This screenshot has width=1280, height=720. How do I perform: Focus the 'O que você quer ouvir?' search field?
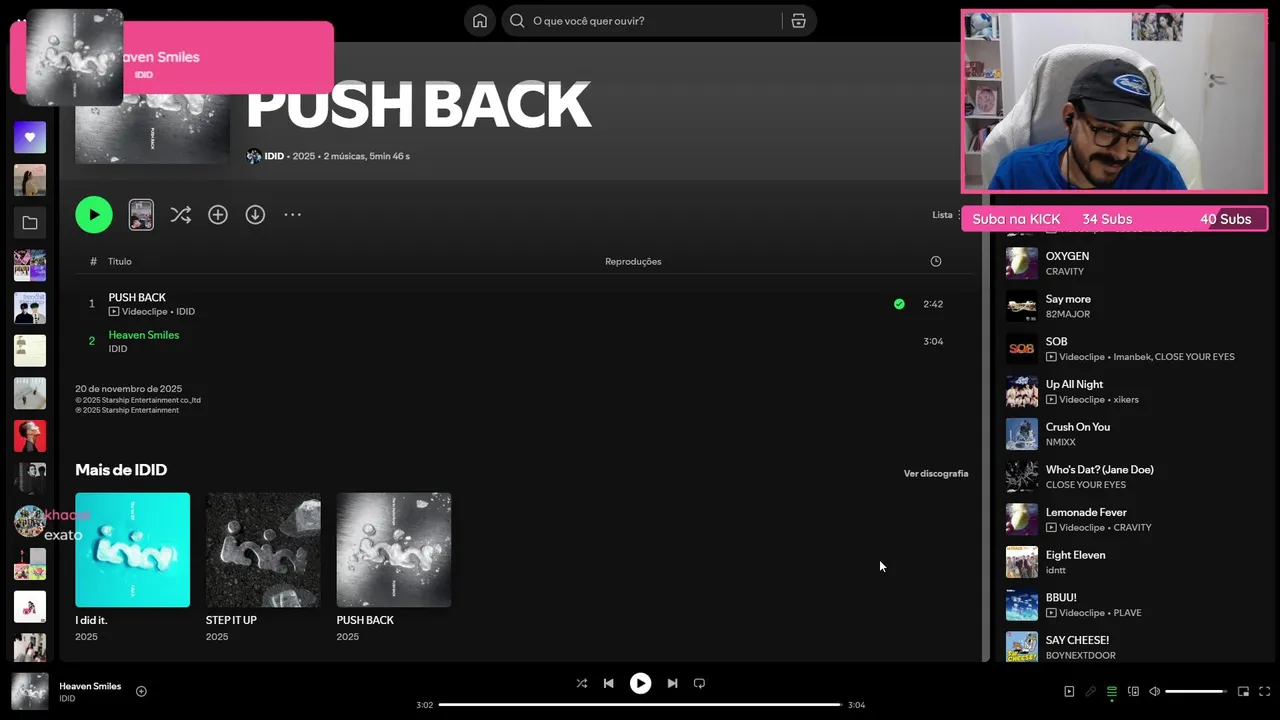pos(643,21)
